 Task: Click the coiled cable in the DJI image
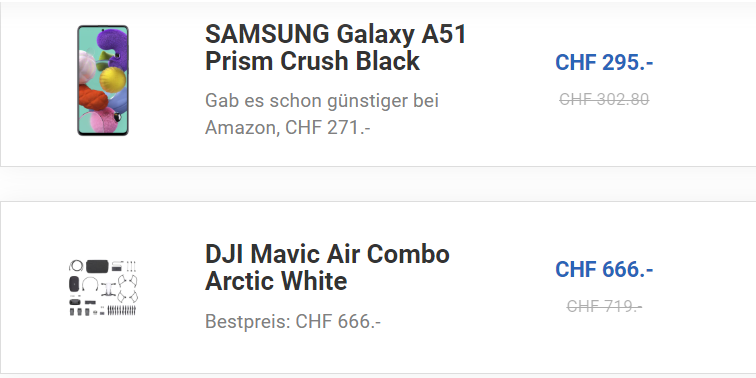click(76, 266)
